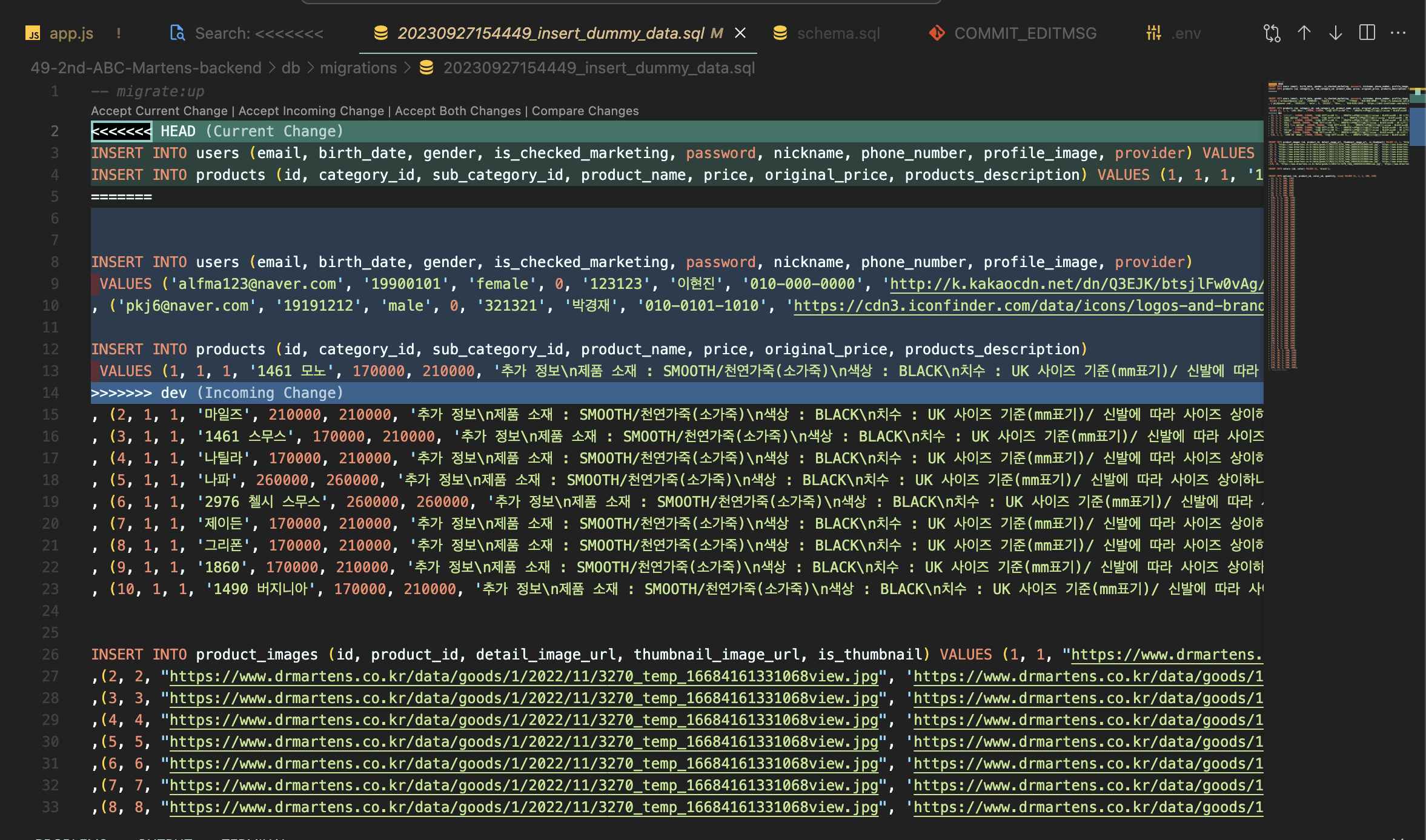The image size is (1426, 840).
Task: Go to next change with down arrow
Action: pos(1335,33)
